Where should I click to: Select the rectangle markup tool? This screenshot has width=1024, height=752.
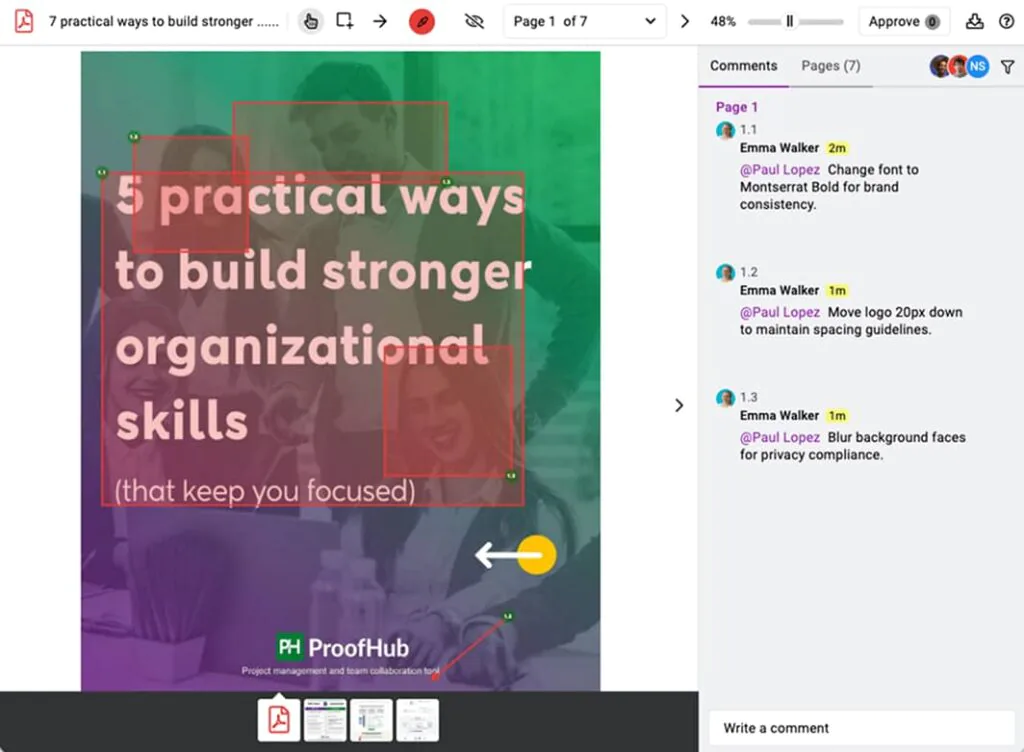345,21
